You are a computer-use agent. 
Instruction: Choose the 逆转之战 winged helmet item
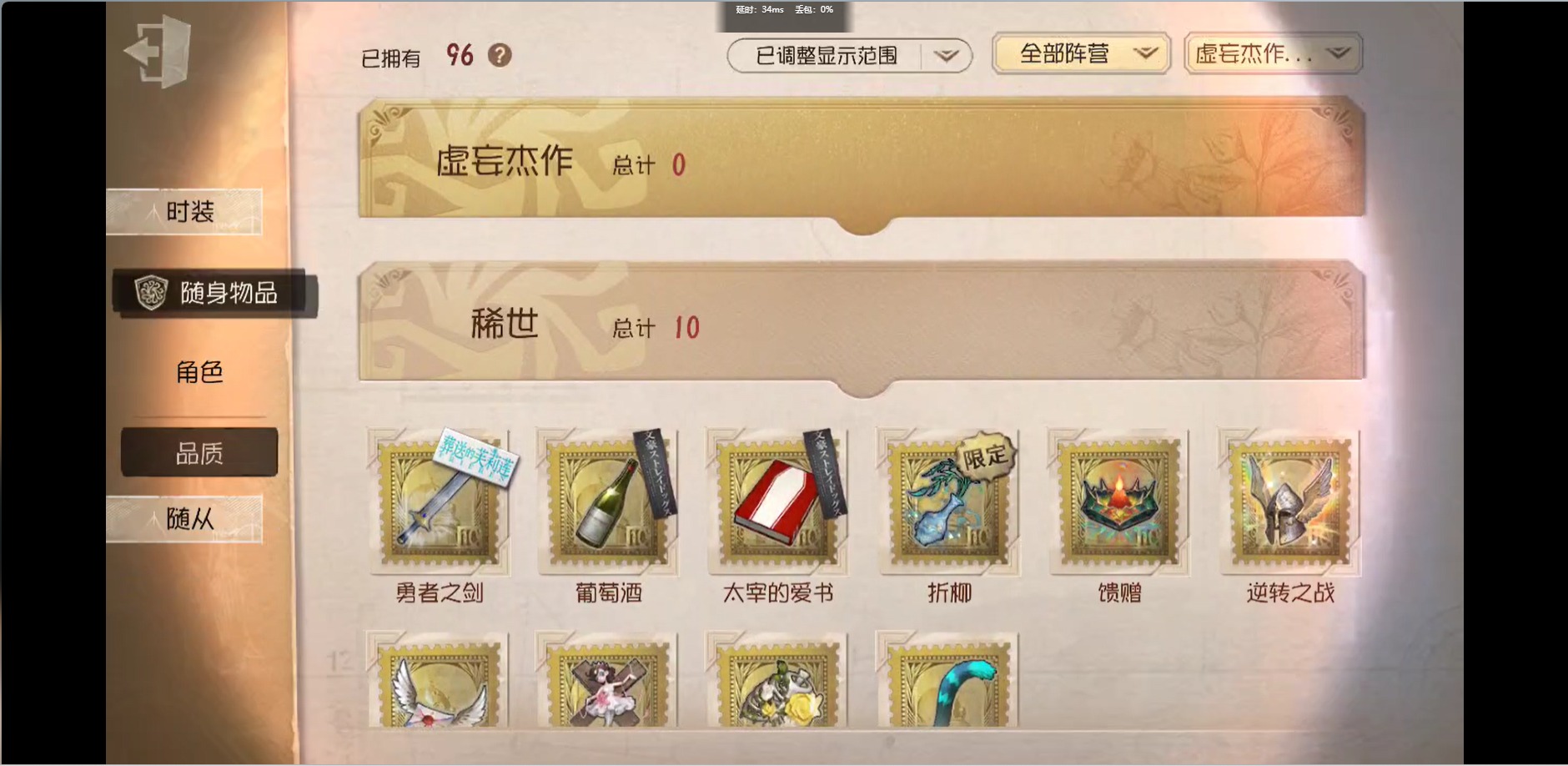(x=1289, y=501)
